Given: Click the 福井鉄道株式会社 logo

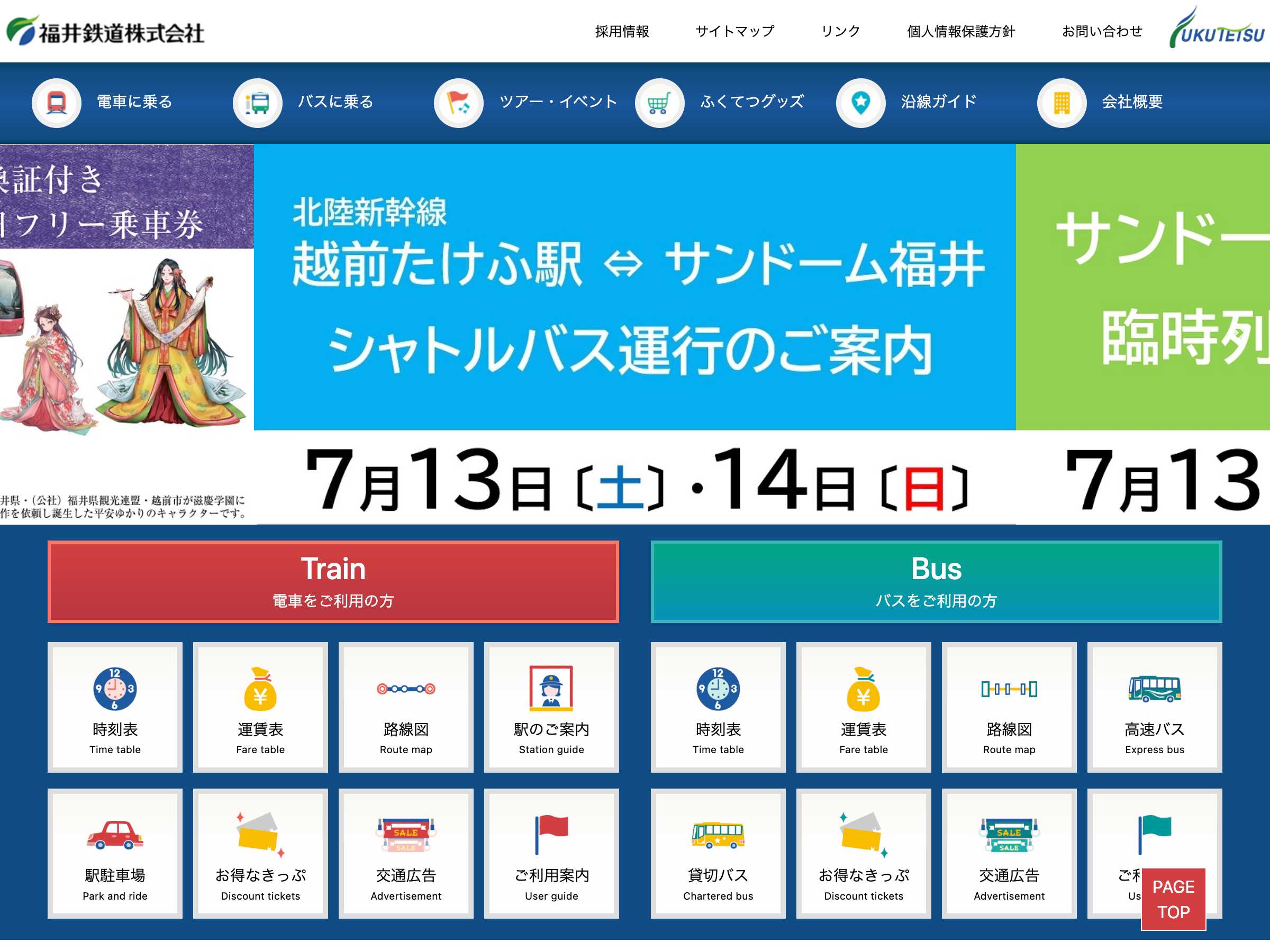Looking at the screenshot, I should click(106, 31).
